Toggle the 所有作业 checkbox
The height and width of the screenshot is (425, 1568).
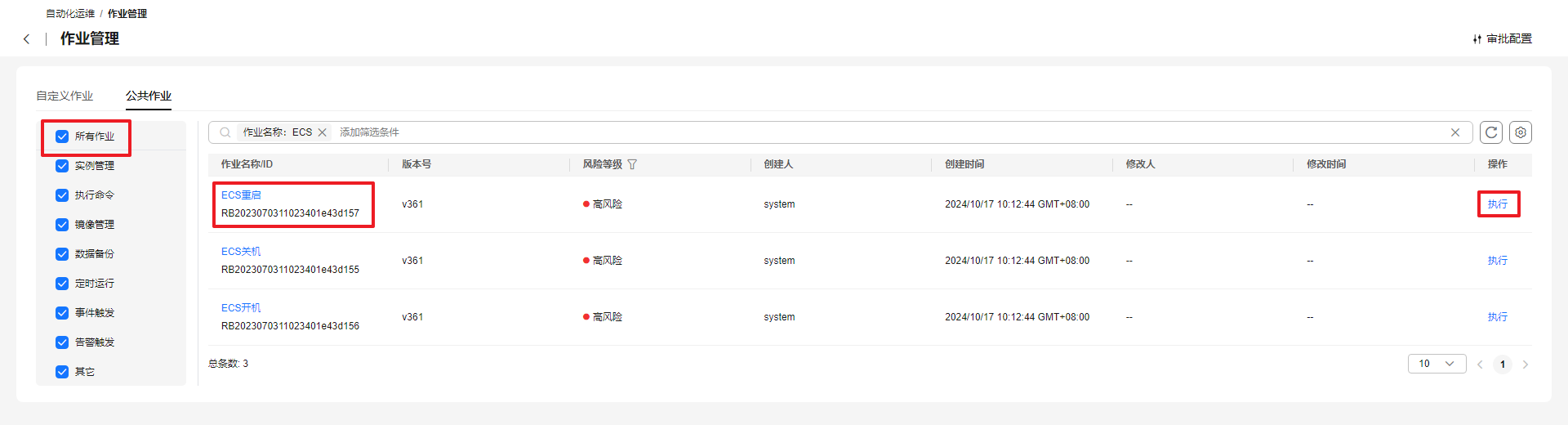click(62, 136)
